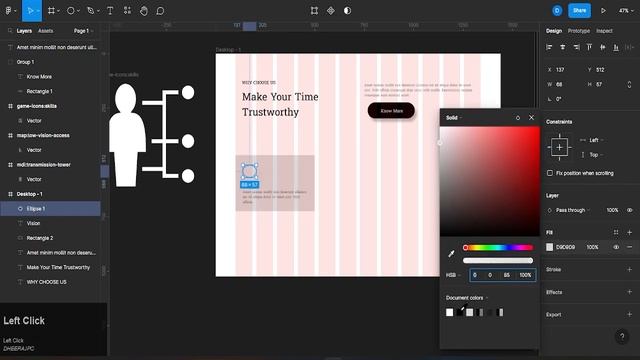Select the Text tool
640x360 pixels.
pyautogui.click(x=110, y=11)
